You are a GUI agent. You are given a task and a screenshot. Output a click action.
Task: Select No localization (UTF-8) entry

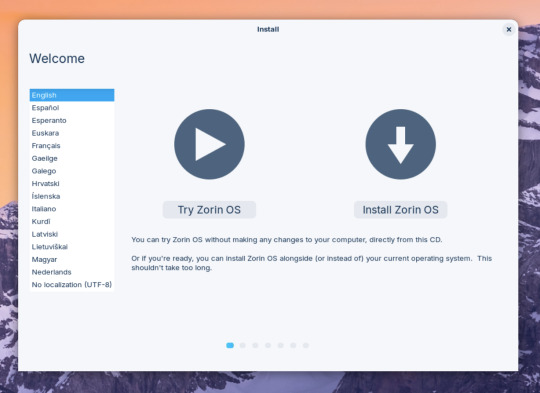pos(72,285)
